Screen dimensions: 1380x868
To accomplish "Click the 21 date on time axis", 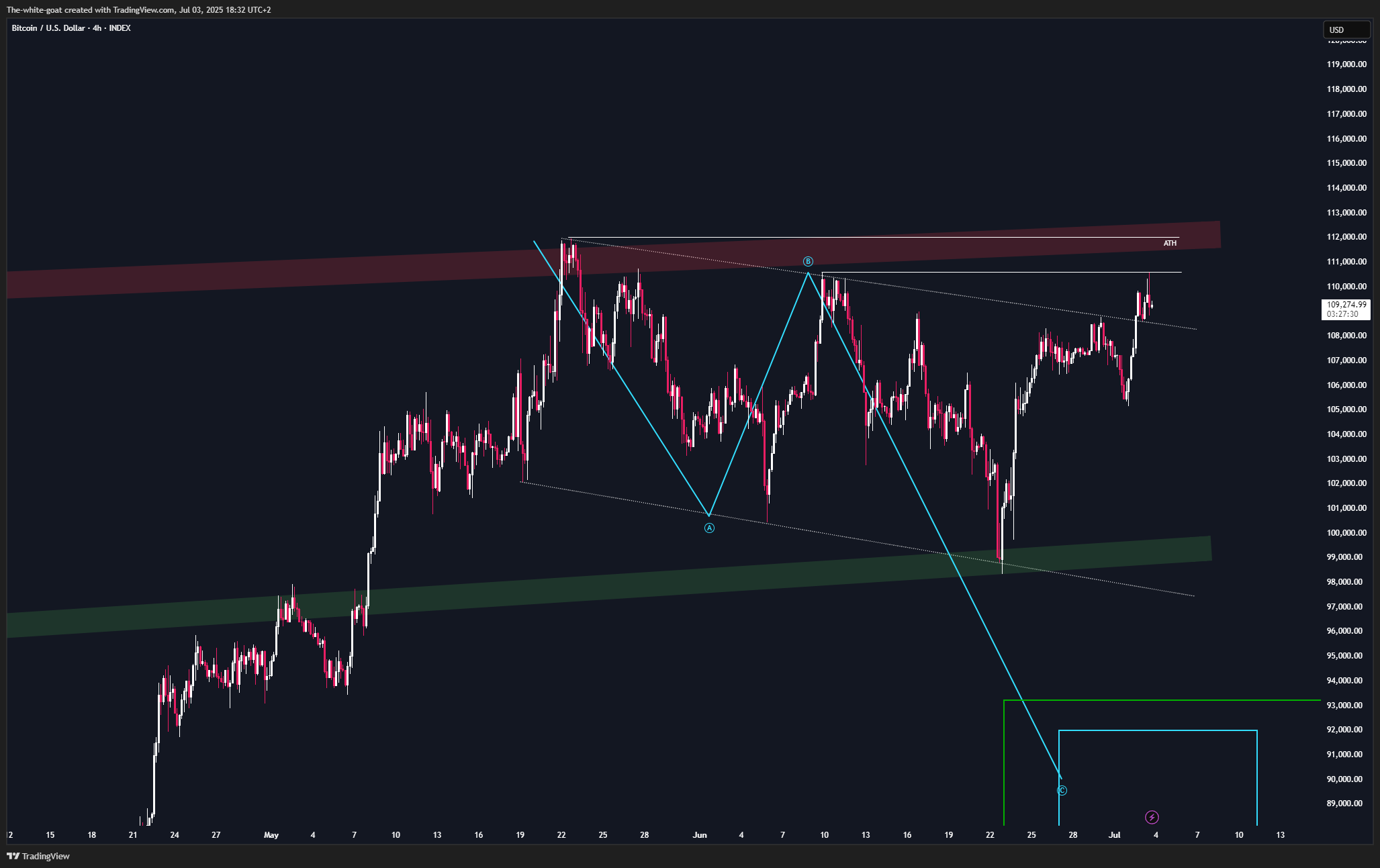I will click(133, 835).
